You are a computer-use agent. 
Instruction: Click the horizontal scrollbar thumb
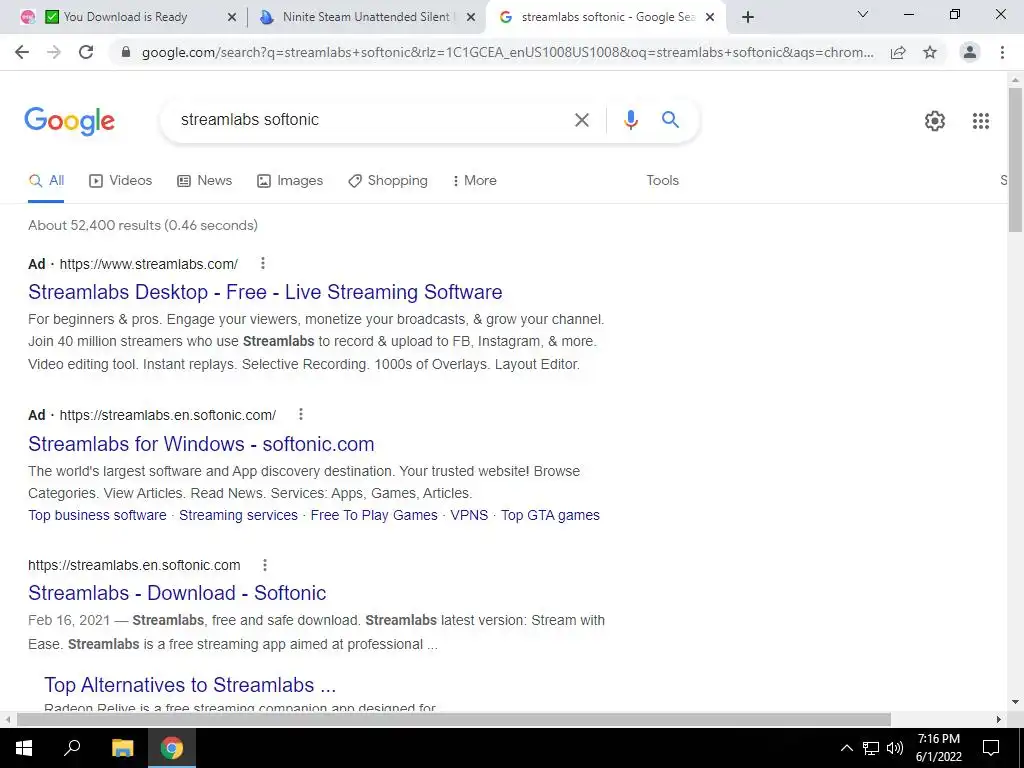click(454, 719)
